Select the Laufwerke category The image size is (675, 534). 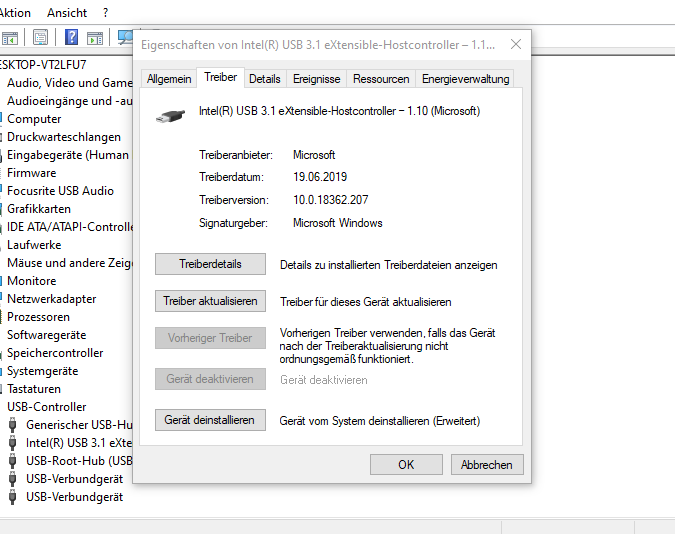click(34, 245)
